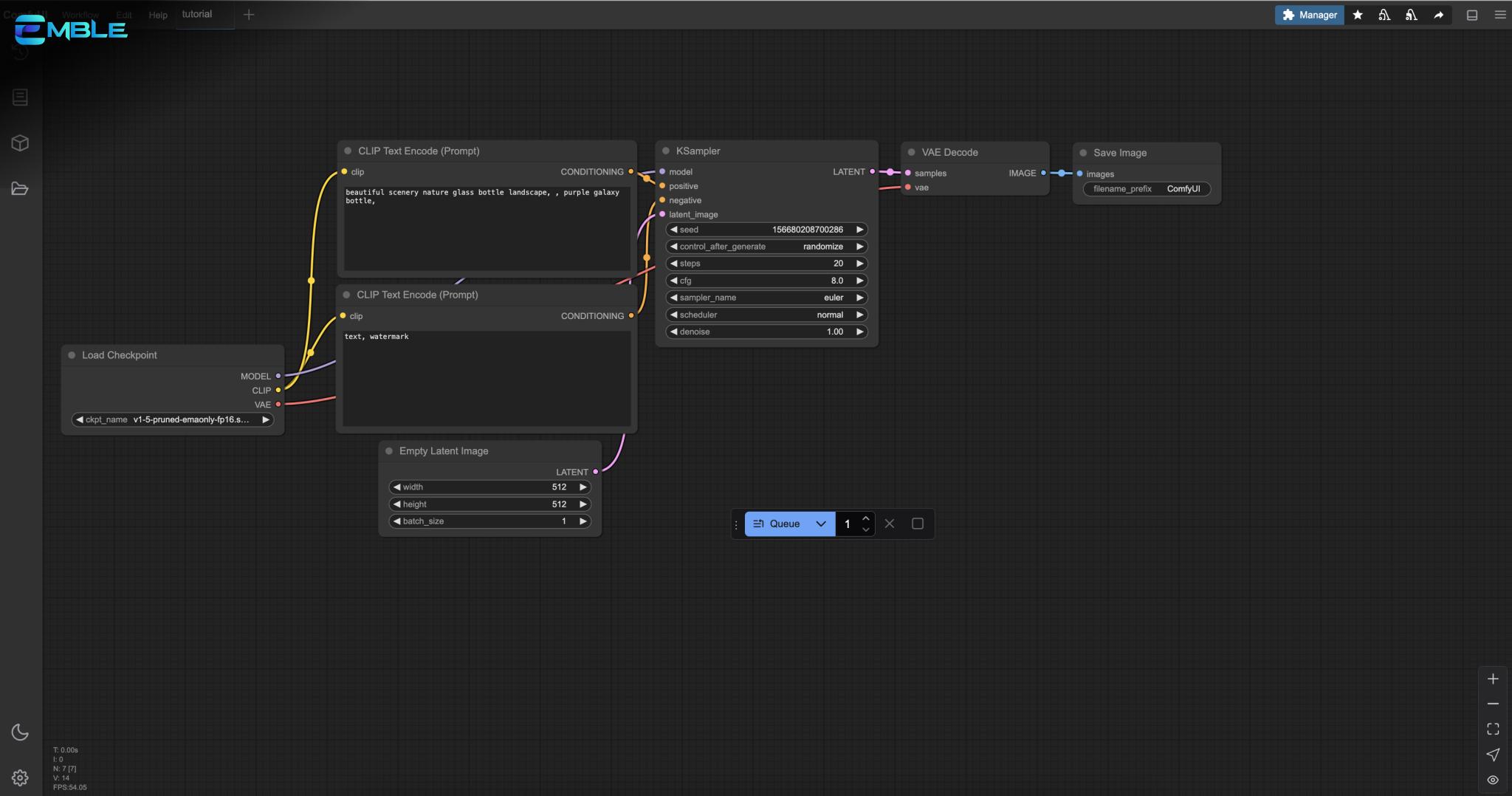Click the filename_prefix ComfyUI field
1512x796 pixels.
pyautogui.click(x=1147, y=189)
